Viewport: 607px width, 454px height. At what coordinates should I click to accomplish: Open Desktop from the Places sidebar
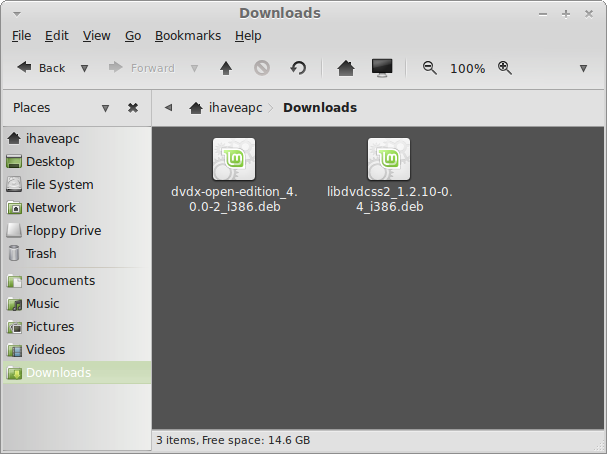(x=77, y=161)
